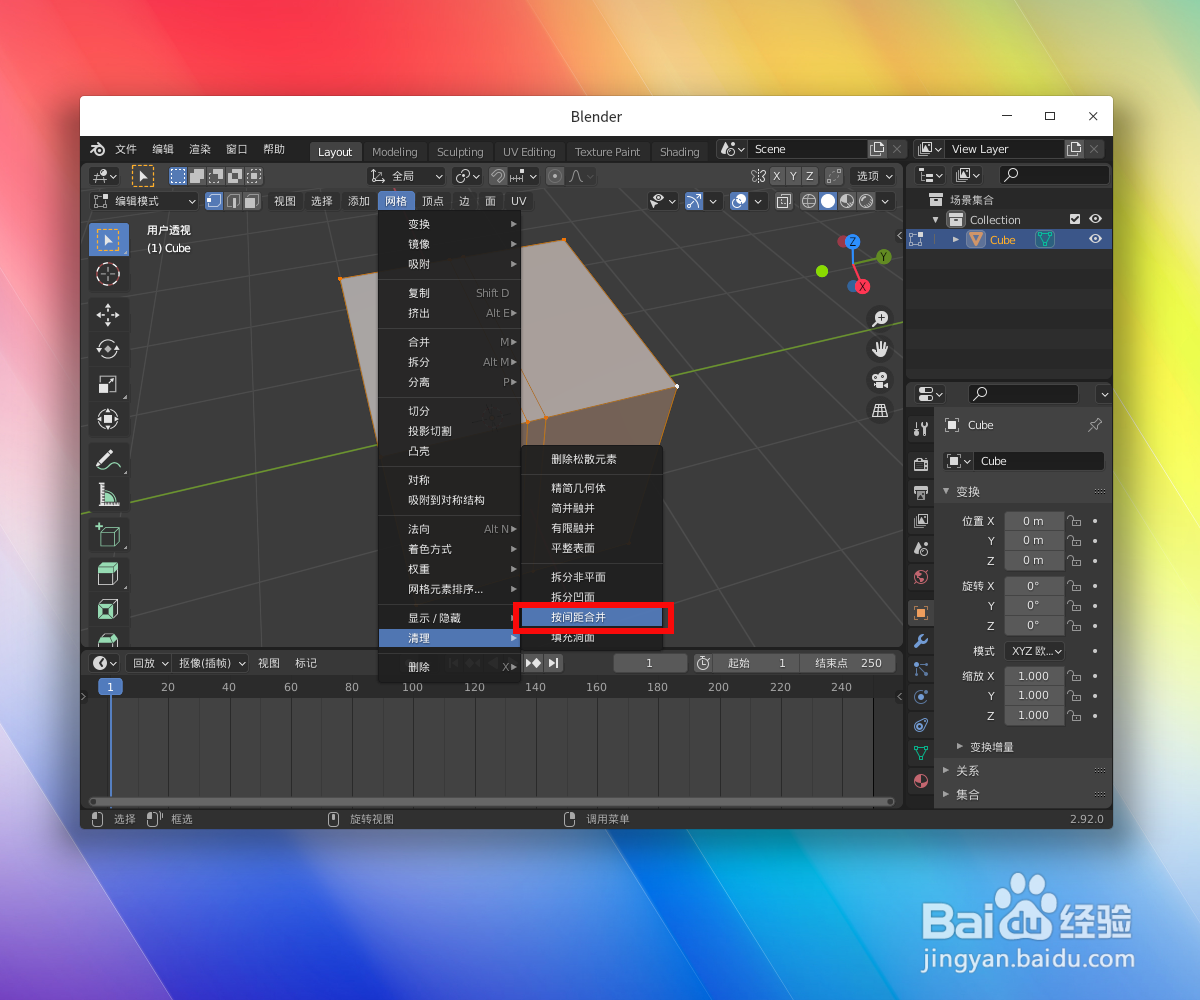Click the Blender logo menu icon
This screenshot has height=1000, width=1200.
tap(97, 149)
